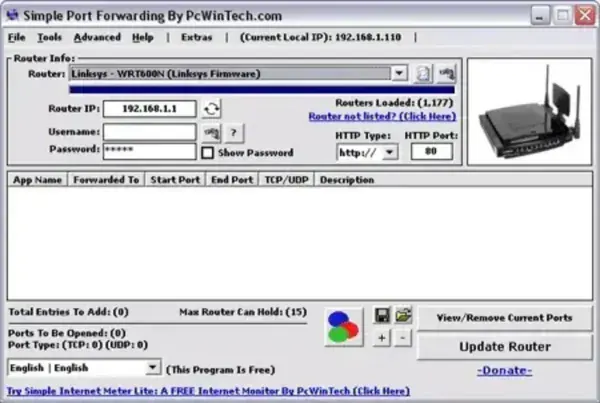Screen dimensions: 600x403
Task: Click the (This Program Is Free) text
Action: click(x=221, y=370)
